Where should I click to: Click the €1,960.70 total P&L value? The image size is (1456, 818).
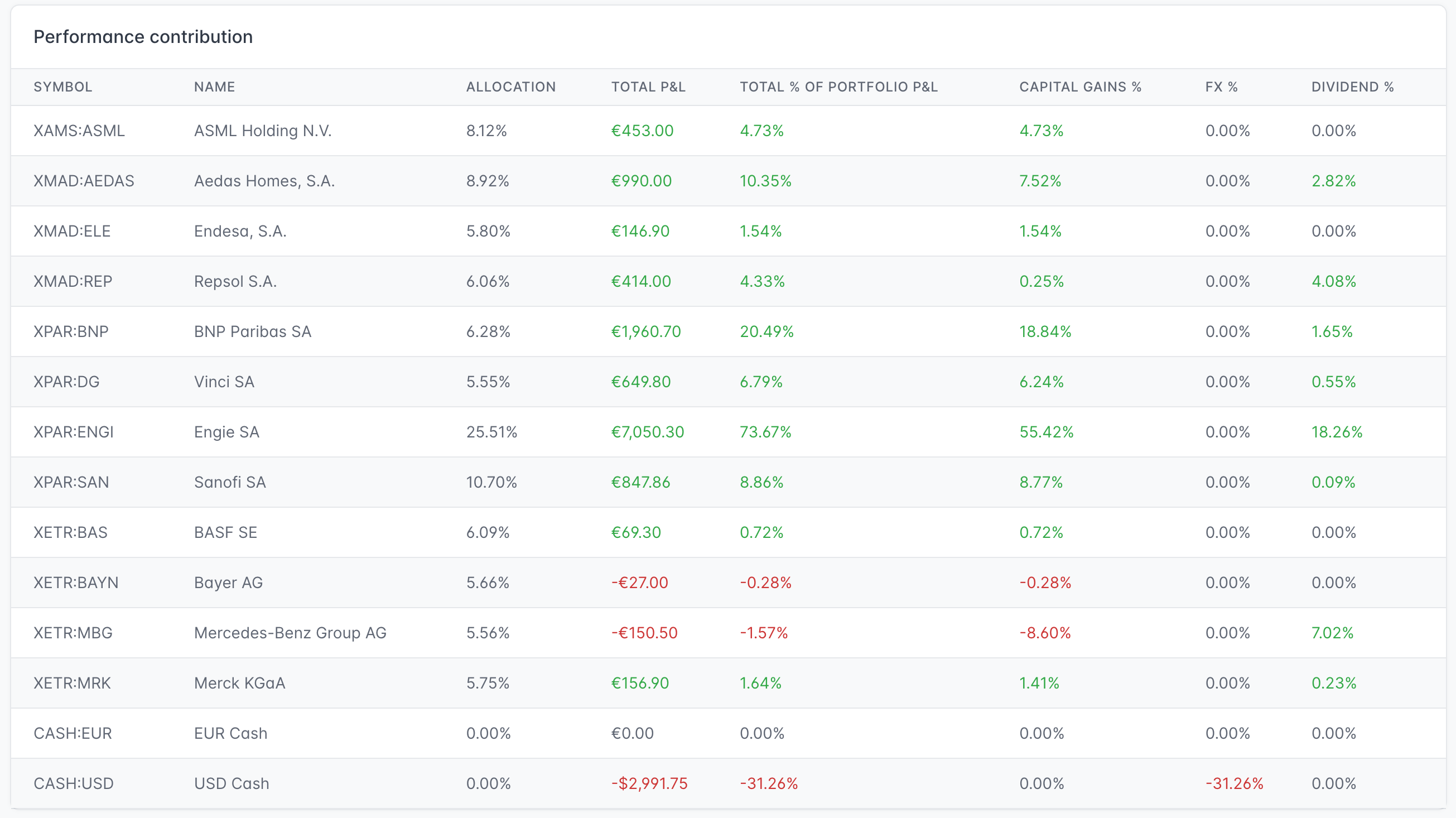tap(646, 331)
